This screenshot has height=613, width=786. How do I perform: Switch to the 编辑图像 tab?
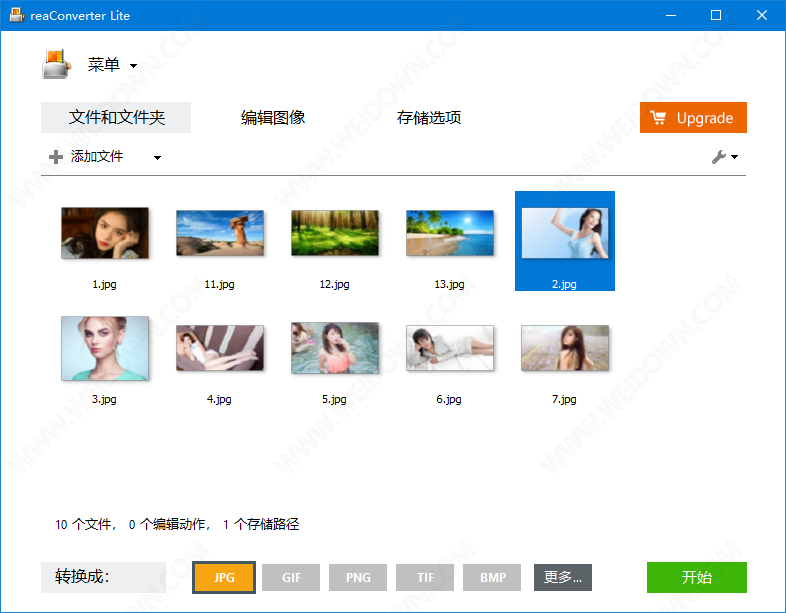click(x=273, y=117)
